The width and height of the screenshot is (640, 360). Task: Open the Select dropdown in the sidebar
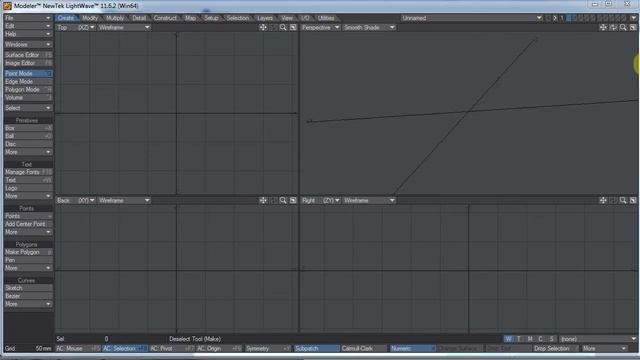pos(28,108)
